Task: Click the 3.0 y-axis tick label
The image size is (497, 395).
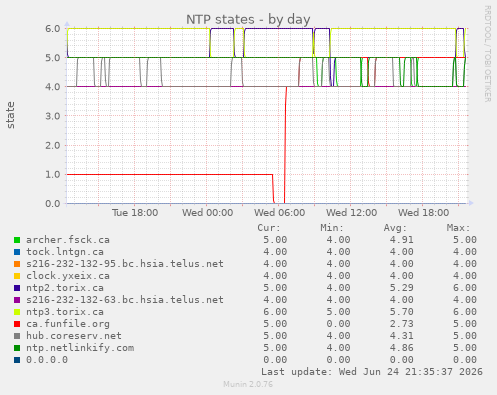Action: click(53, 116)
